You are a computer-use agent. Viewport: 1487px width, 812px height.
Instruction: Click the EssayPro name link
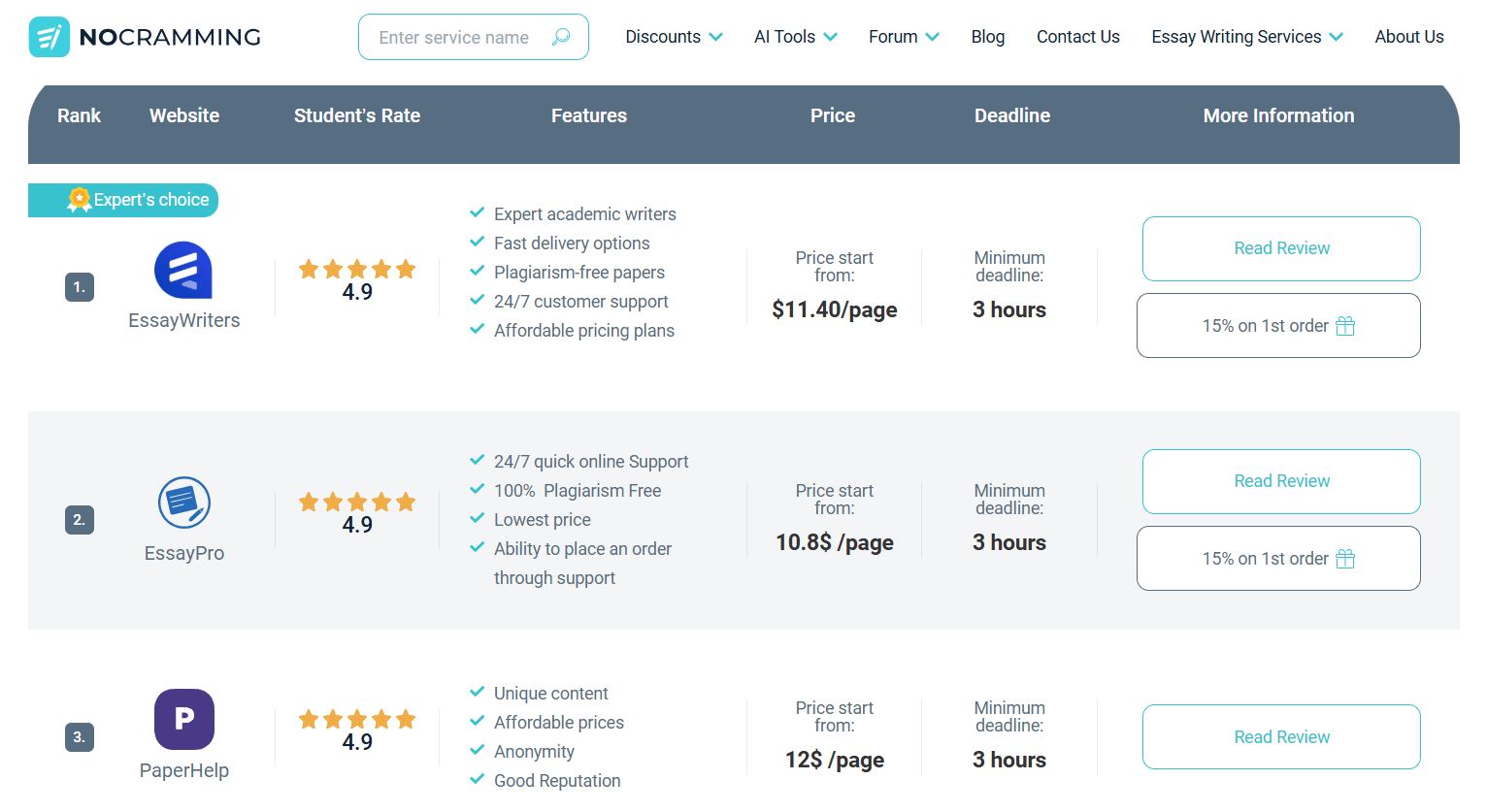[184, 553]
